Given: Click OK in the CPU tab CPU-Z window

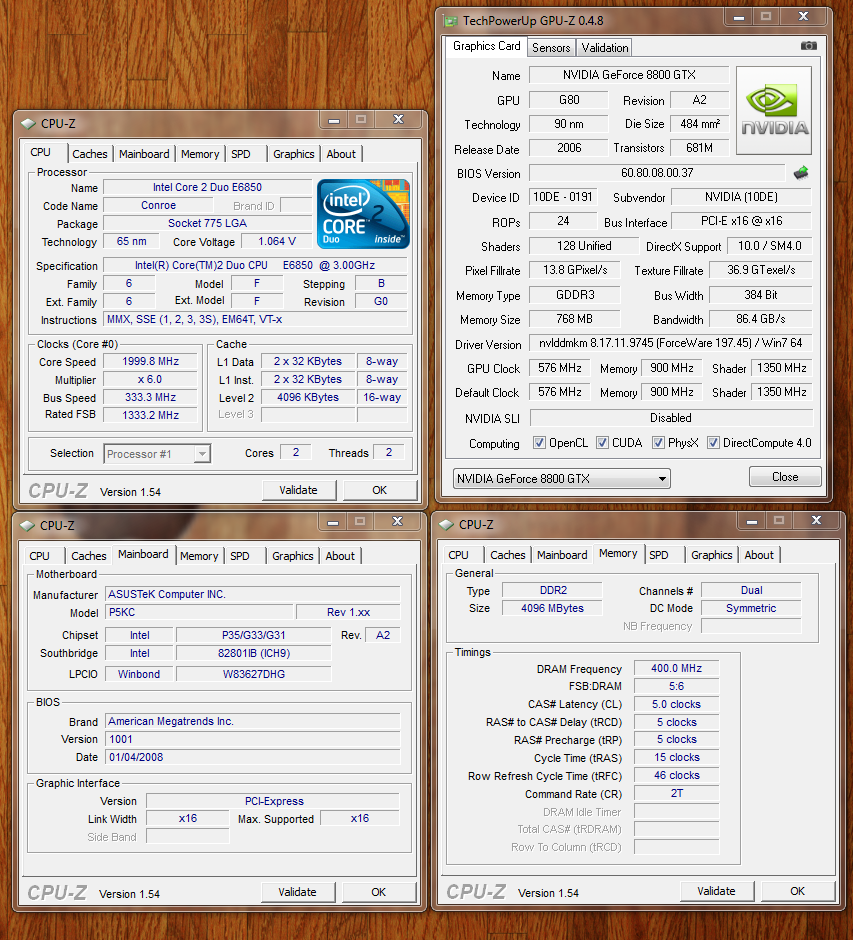Looking at the screenshot, I should (x=379, y=490).
